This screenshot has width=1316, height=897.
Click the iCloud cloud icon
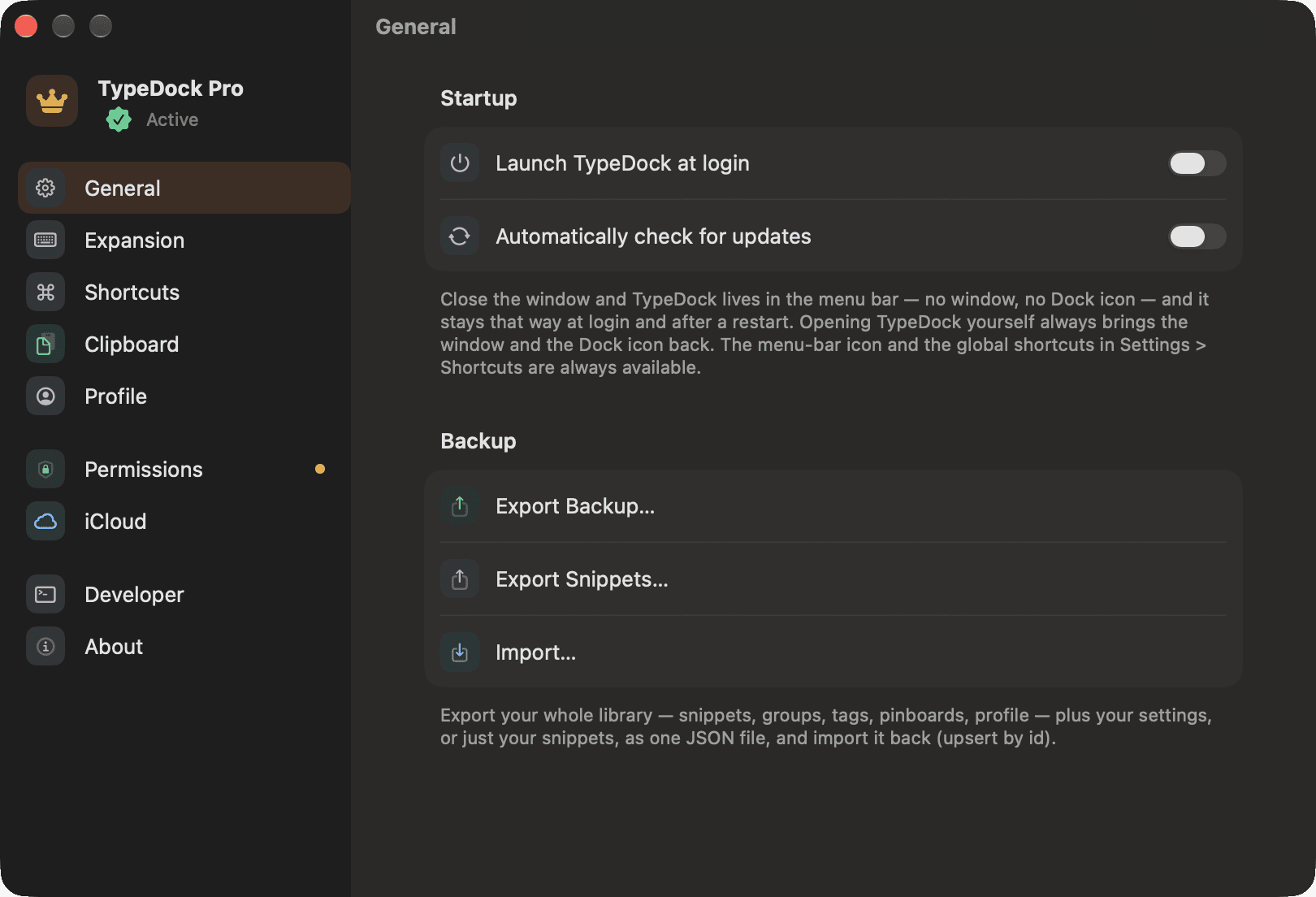(45, 521)
